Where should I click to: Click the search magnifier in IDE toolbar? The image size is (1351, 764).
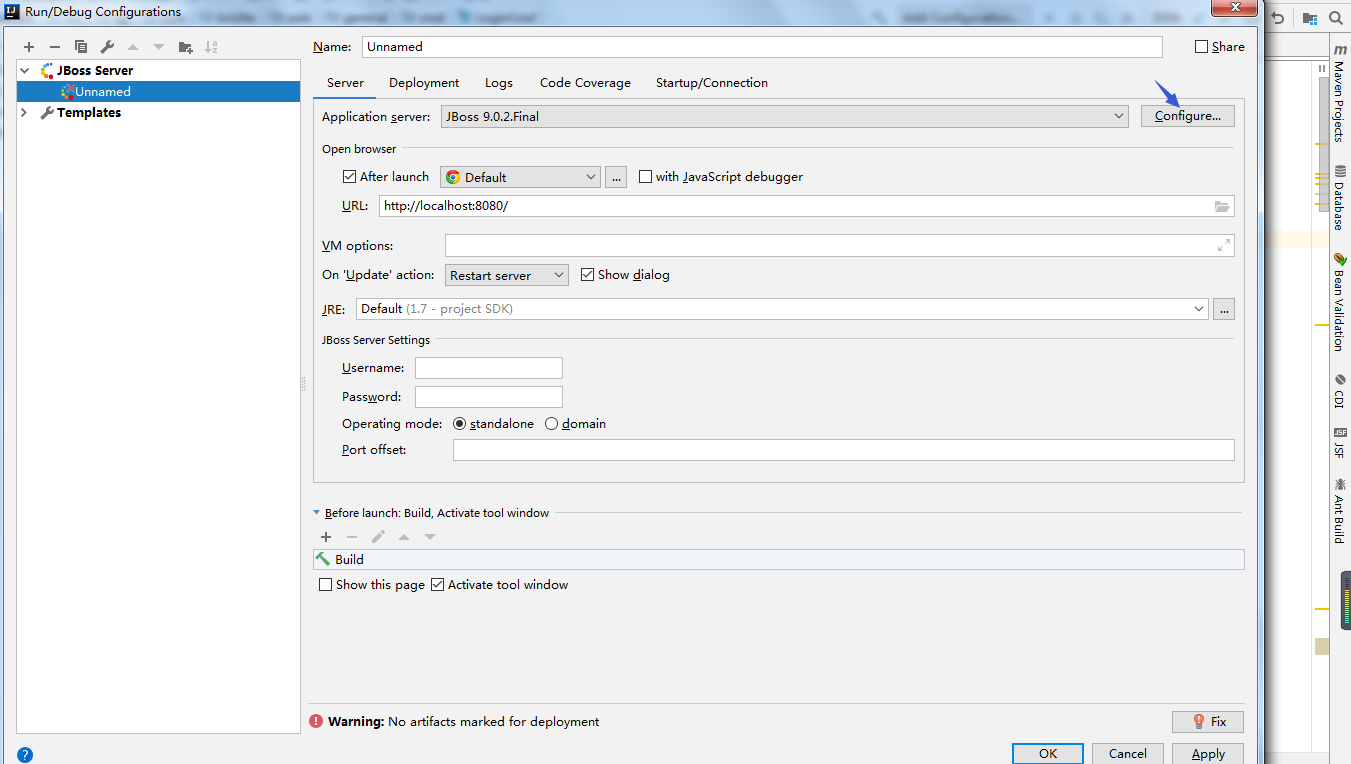[x=1336, y=18]
